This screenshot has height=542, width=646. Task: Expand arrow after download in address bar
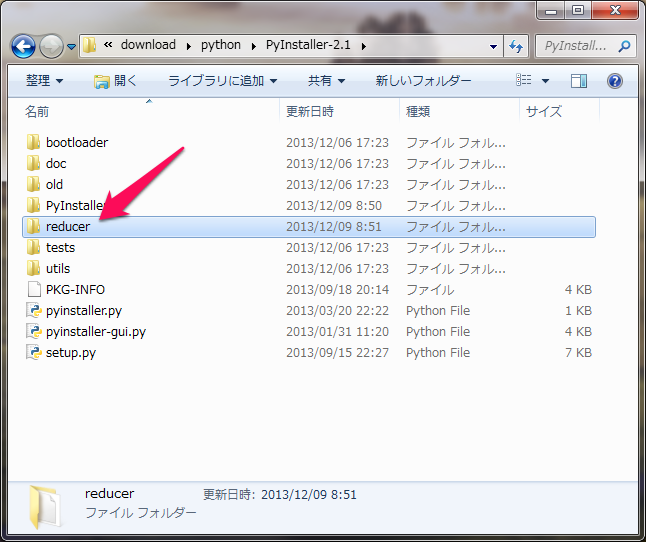pos(189,46)
